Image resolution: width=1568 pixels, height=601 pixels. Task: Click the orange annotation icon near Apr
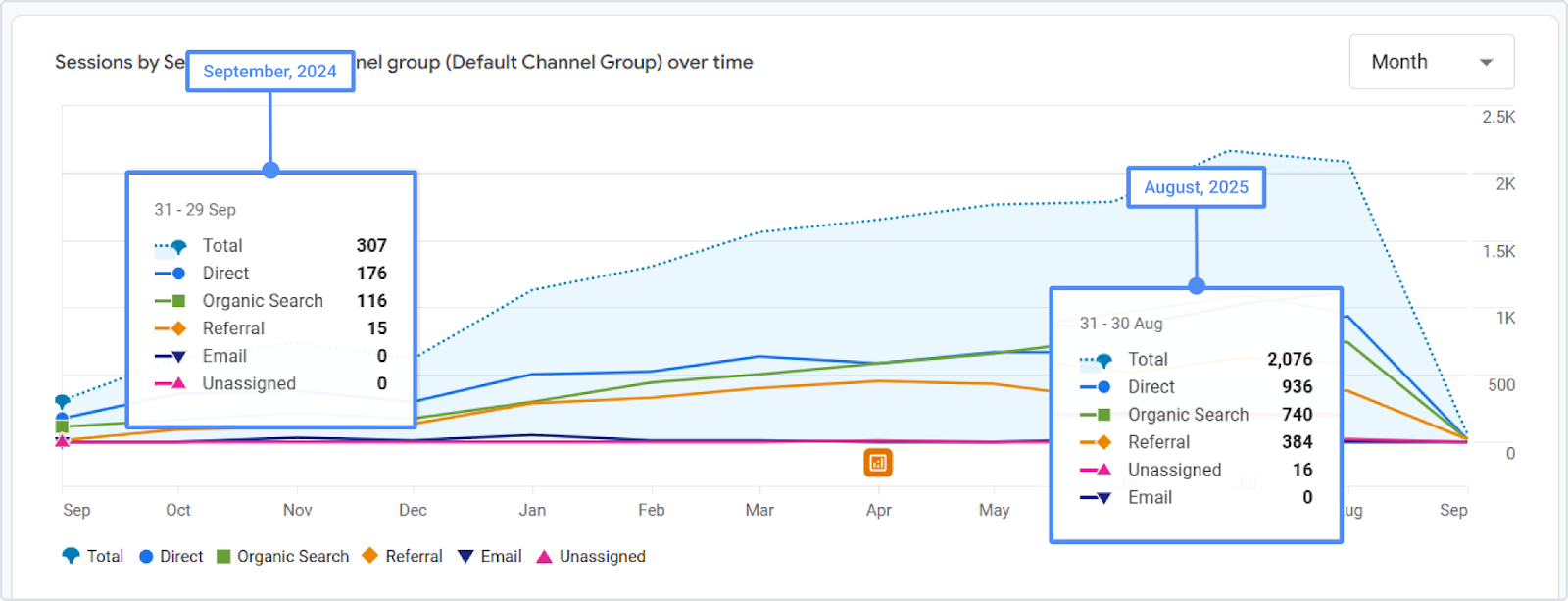tap(878, 463)
